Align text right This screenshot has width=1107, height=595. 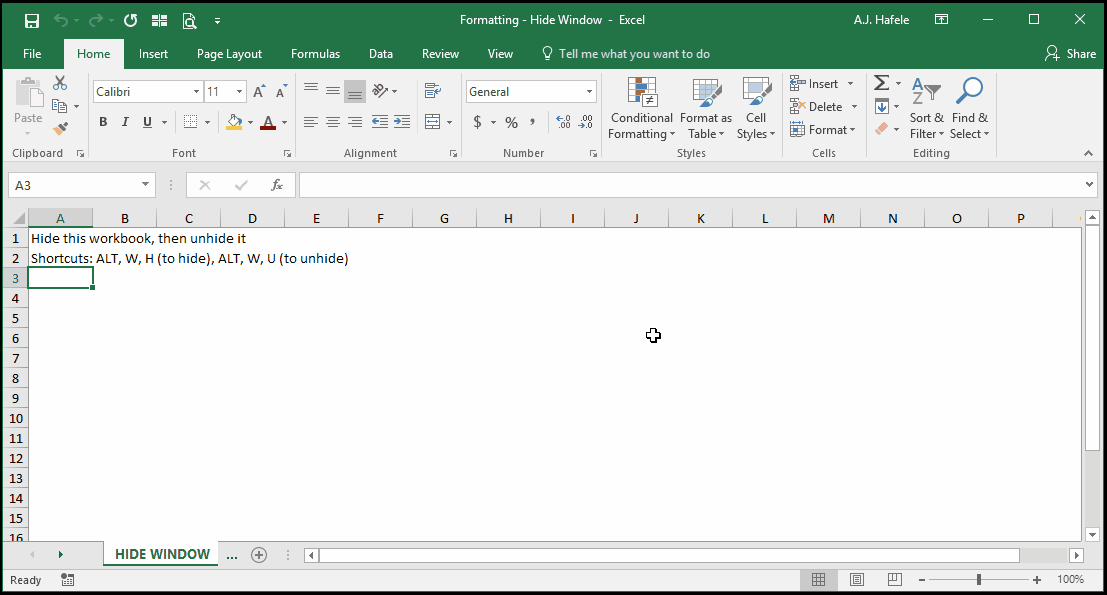pyautogui.click(x=355, y=122)
